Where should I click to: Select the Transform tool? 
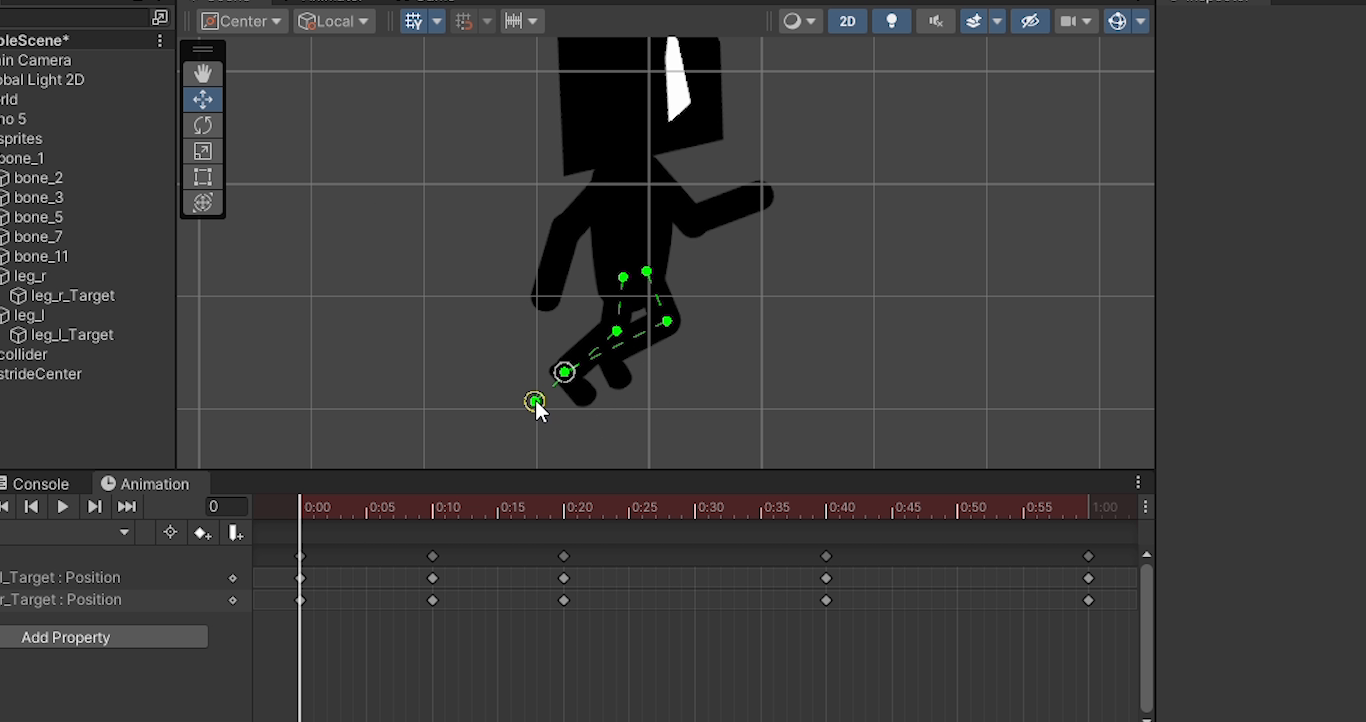click(x=203, y=203)
